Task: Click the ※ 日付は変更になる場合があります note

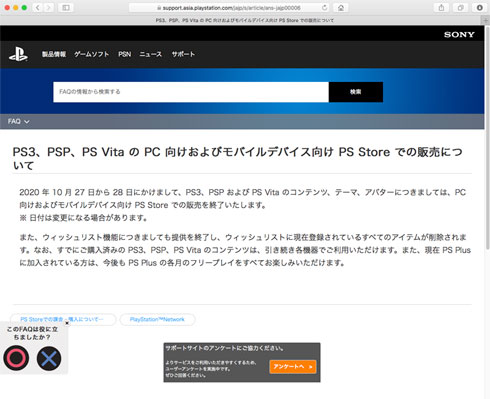Action: [x=83, y=218]
